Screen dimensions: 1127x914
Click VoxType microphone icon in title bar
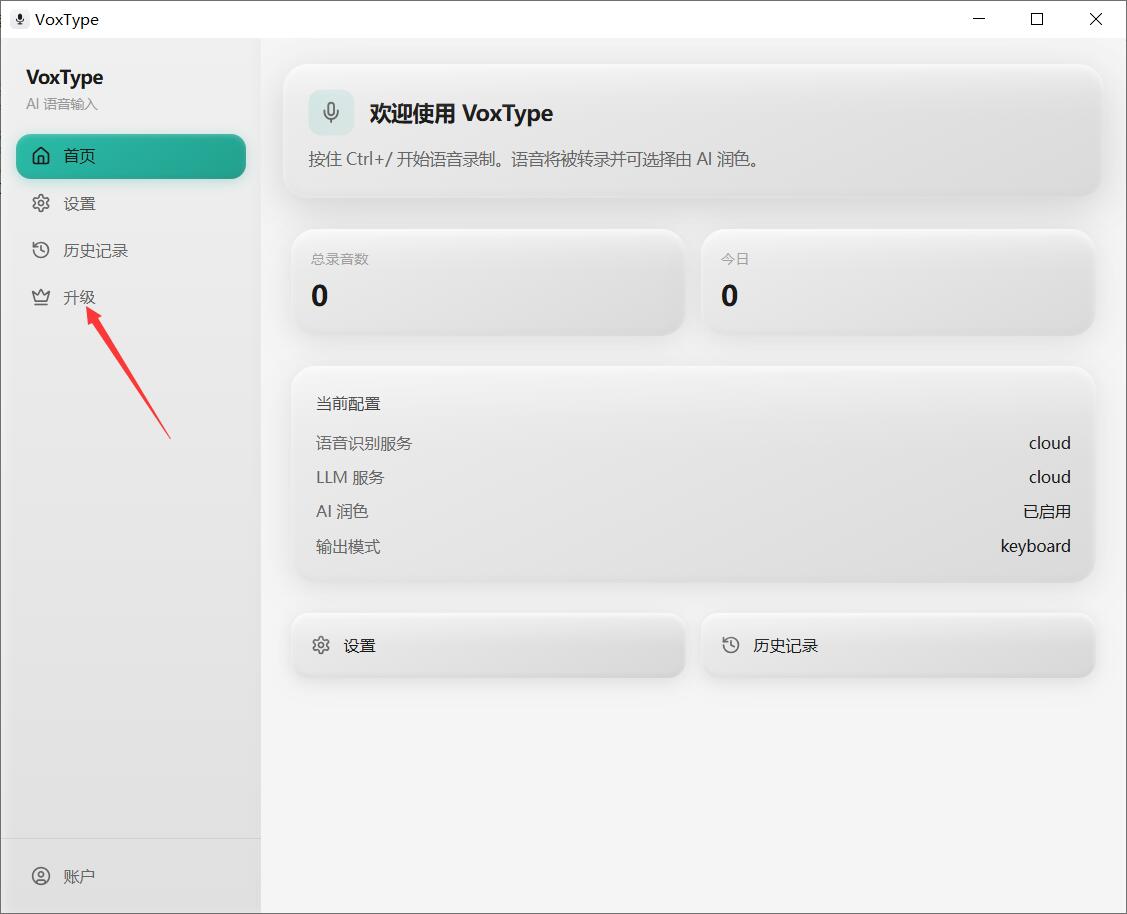click(x=20, y=19)
